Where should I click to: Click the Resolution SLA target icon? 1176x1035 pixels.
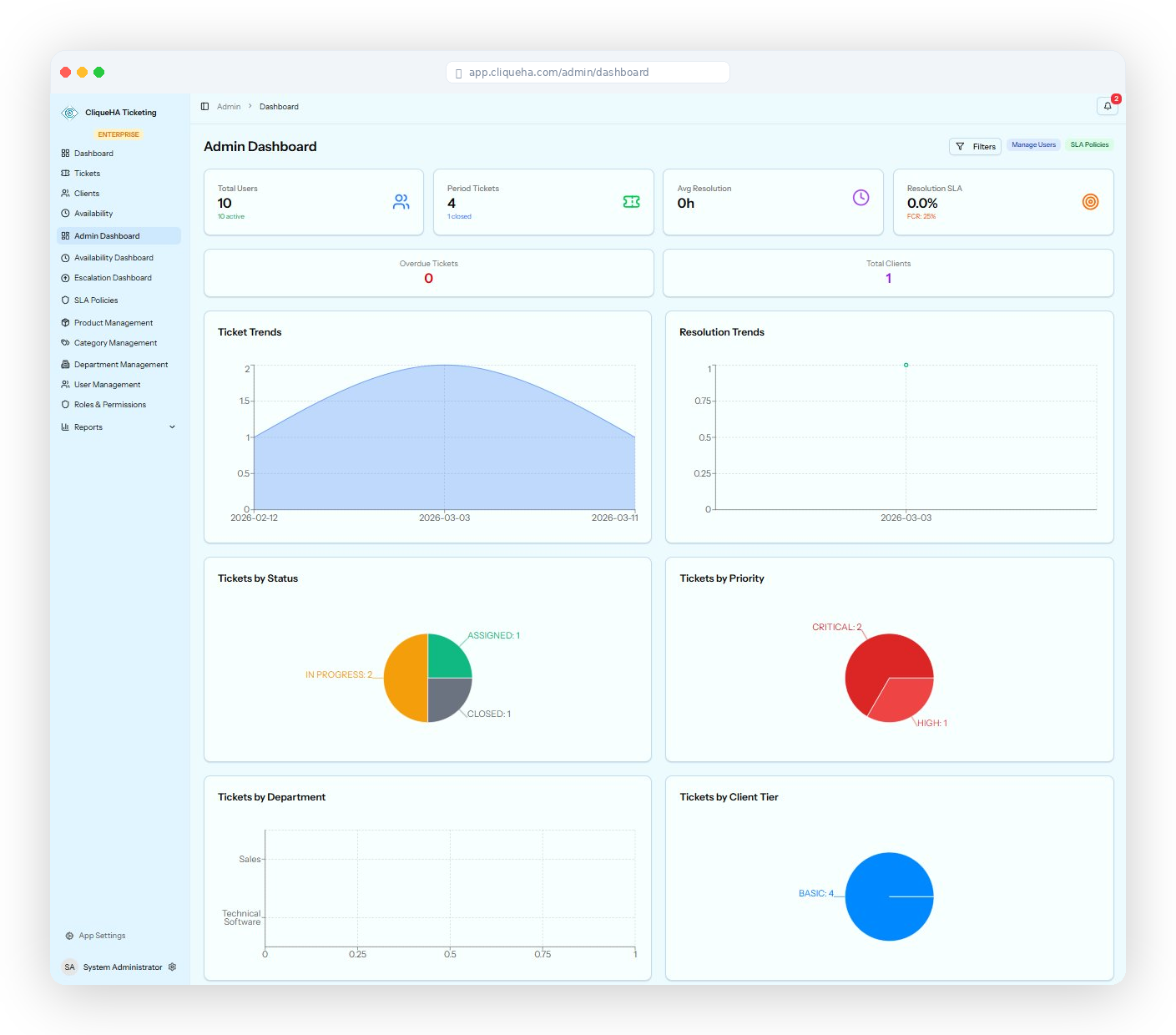(1090, 202)
